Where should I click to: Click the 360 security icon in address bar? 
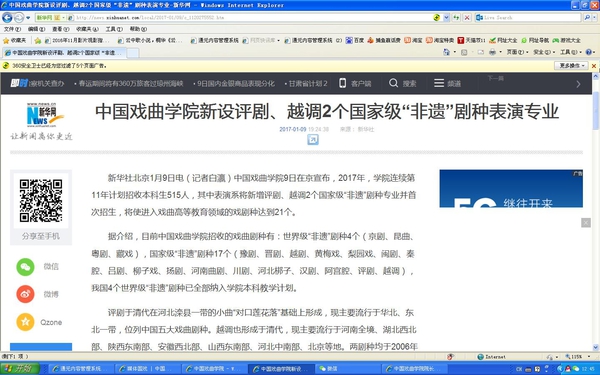click(437, 18)
